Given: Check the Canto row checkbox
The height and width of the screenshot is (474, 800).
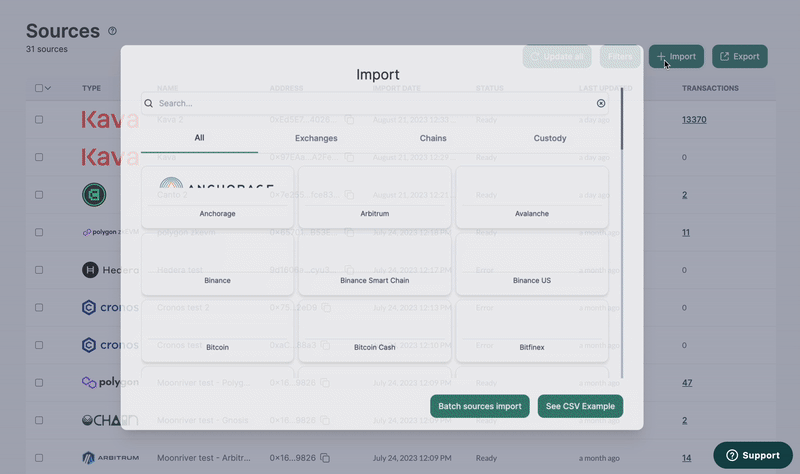Looking at the screenshot, I should point(39,195).
